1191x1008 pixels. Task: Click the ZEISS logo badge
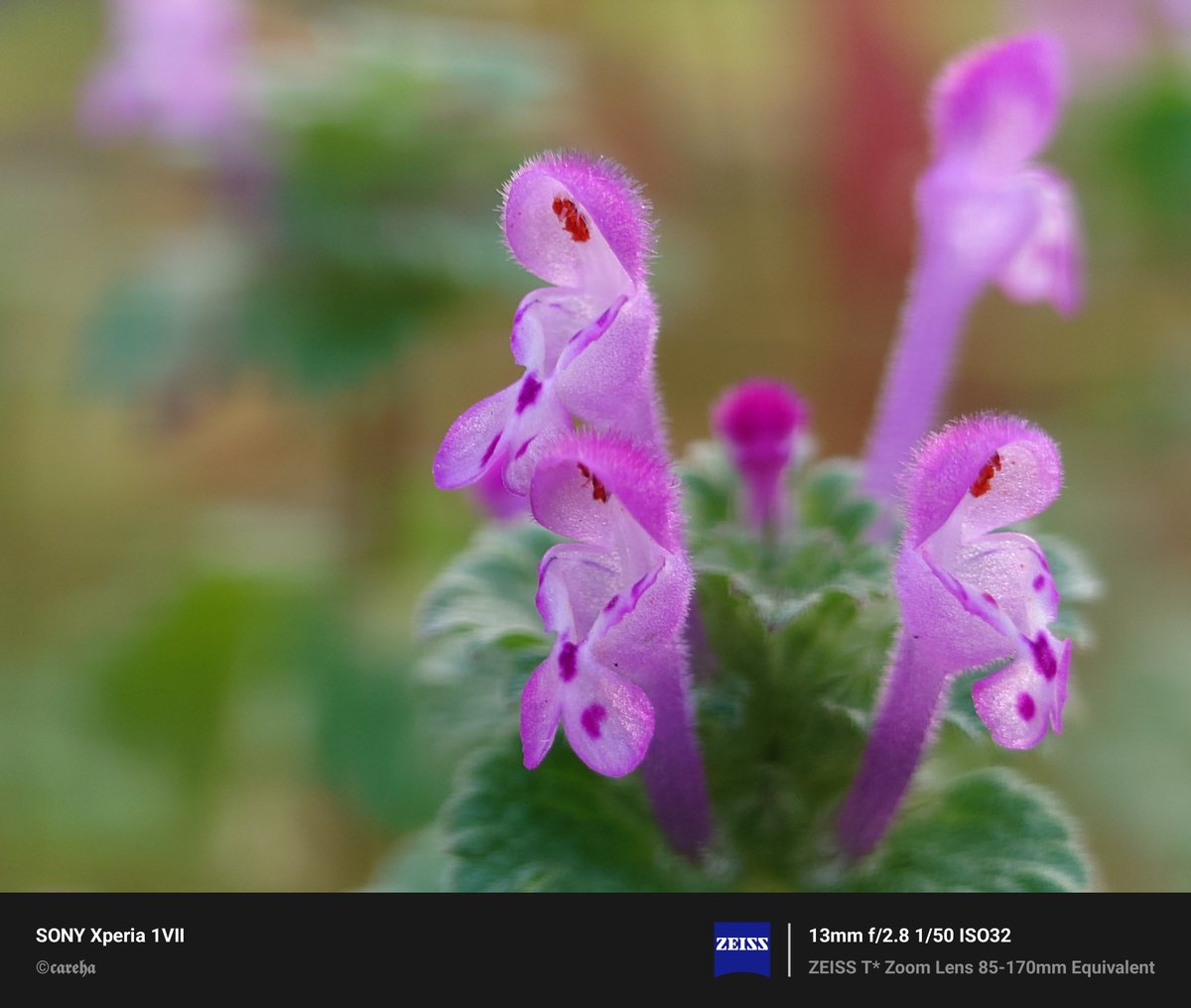pyautogui.click(x=741, y=949)
